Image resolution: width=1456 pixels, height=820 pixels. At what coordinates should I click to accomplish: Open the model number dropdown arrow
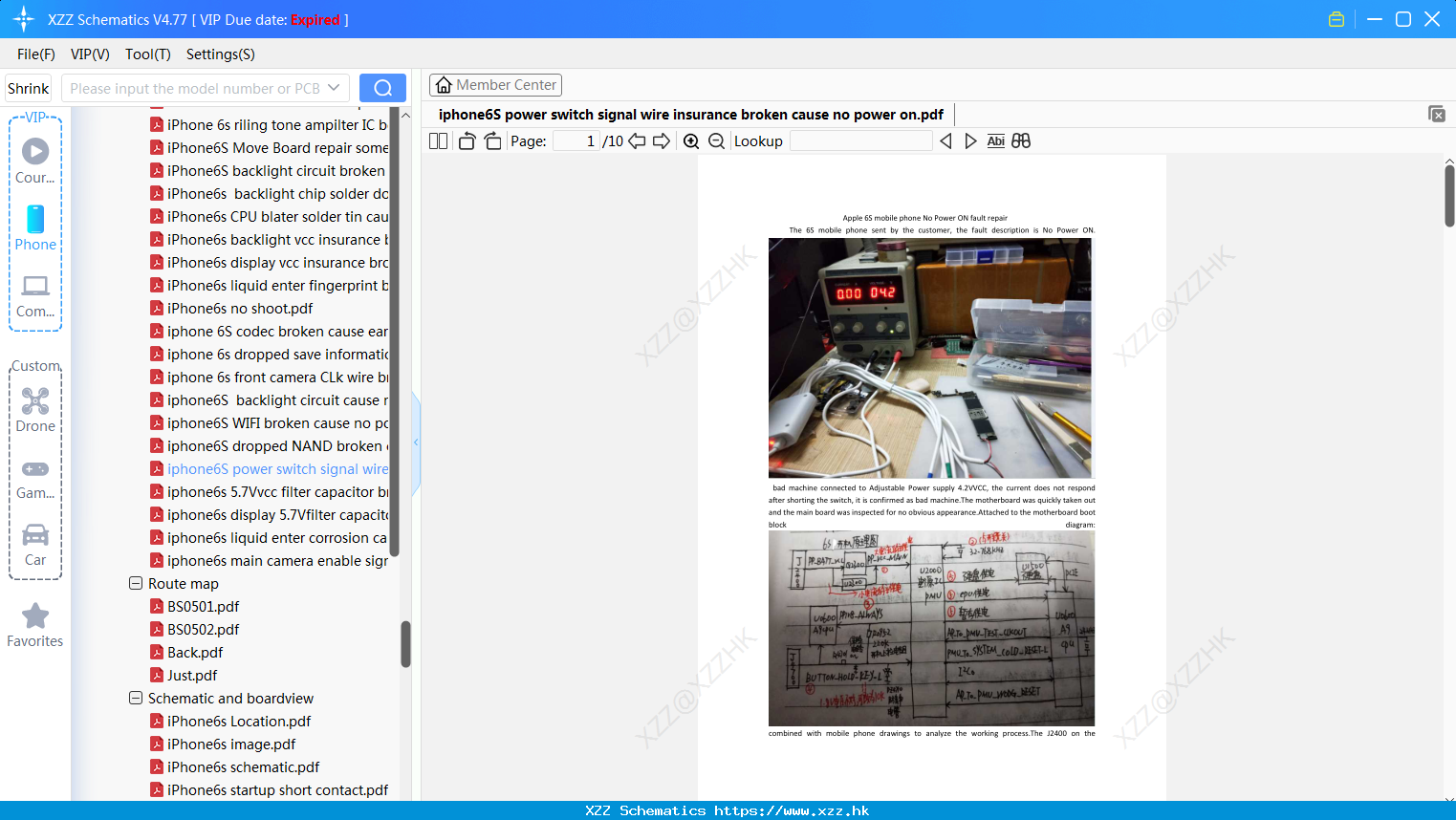tap(334, 88)
